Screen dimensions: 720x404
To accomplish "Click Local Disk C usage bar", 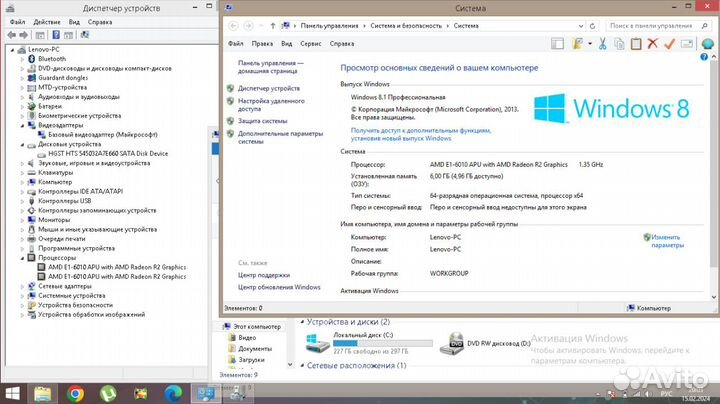I will [382, 343].
